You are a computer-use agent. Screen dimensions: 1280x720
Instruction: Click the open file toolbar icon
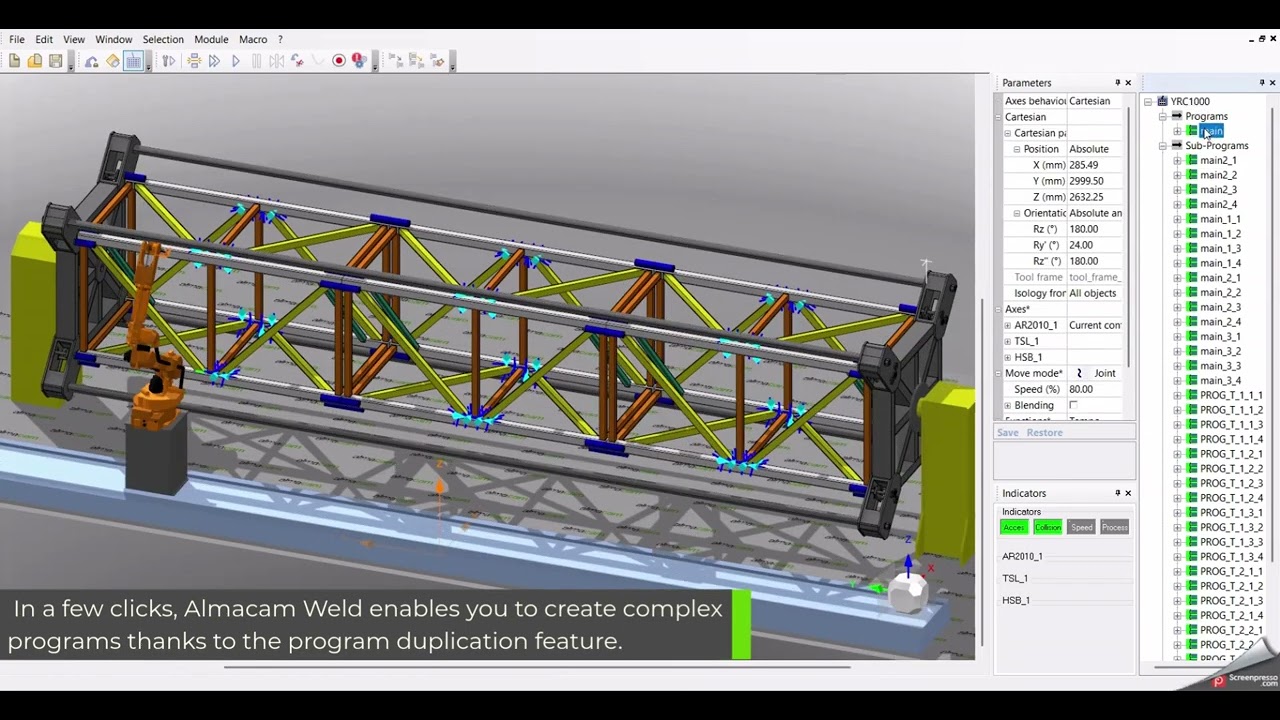[x=35, y=61]
